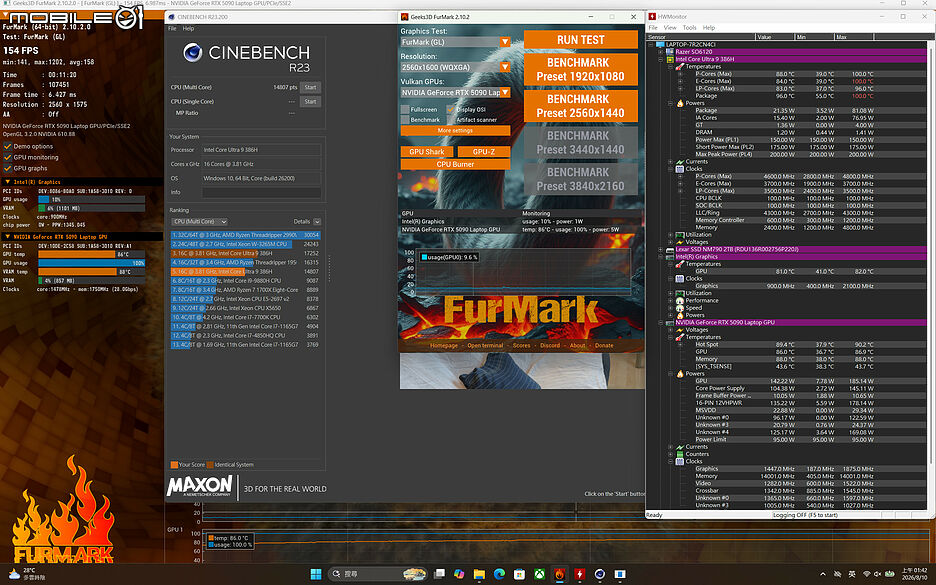This screenshot has height=585, width=936.
Task: Launch Copilot from the taskbar
Action: pos(459,574)
